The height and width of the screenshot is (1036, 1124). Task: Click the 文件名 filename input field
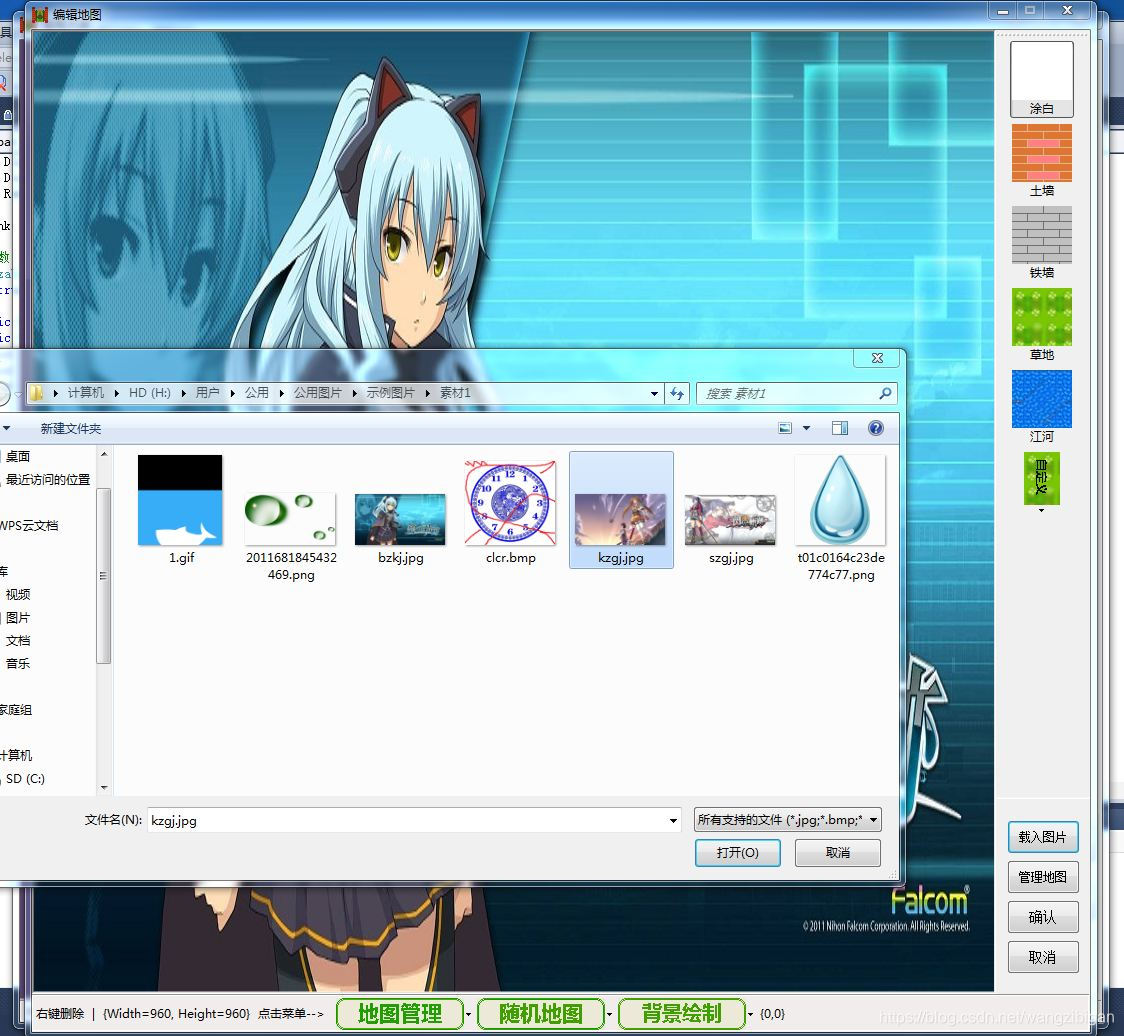click(x=406, y=820)
